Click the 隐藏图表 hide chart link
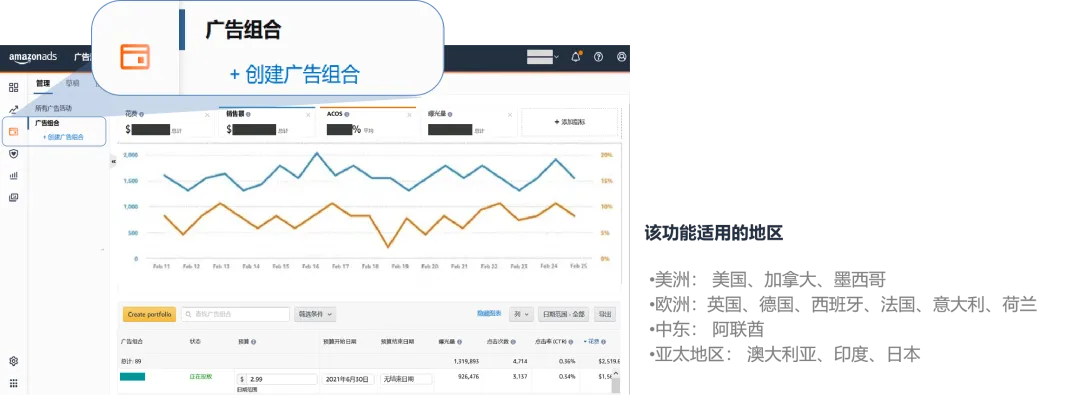 click(x=489, y=314)
